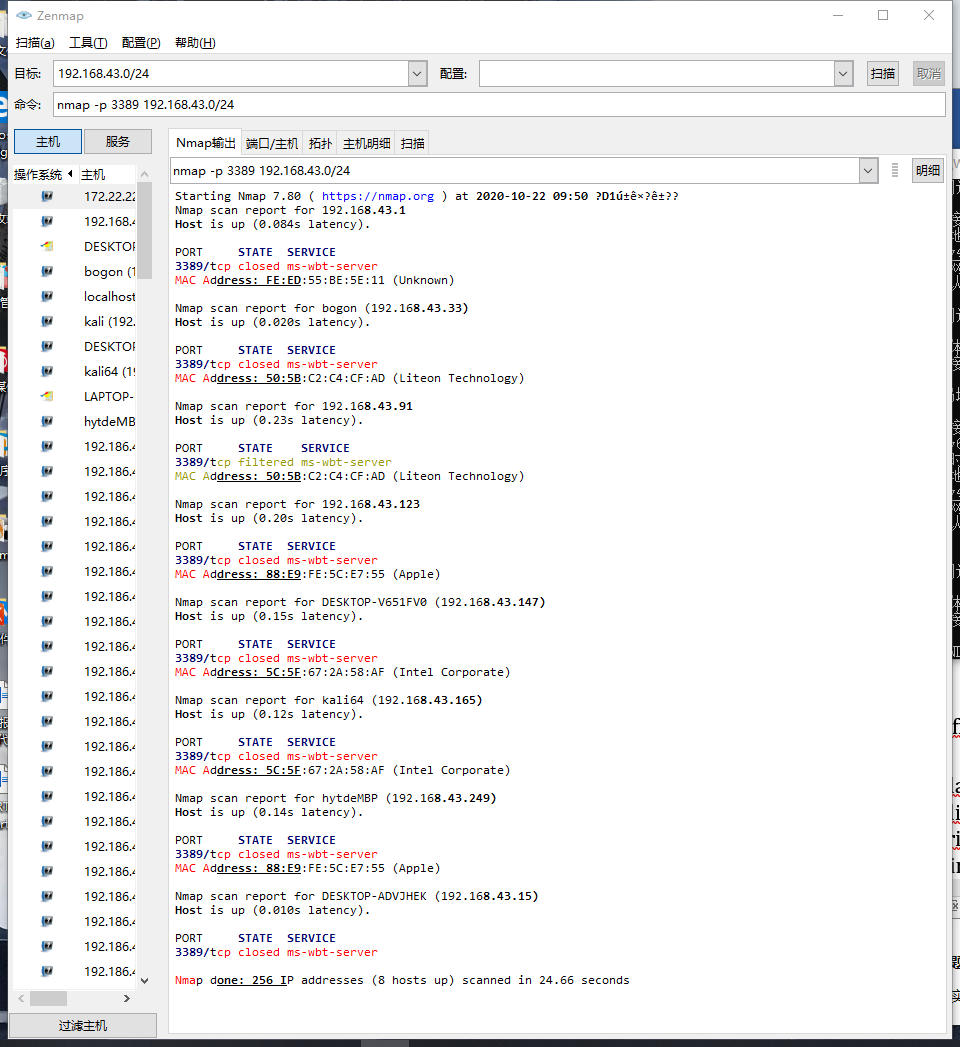Click the 扫描 scan button
Image resolution: width=960 pixels, height=1047 pixels.
coord(883,73)
